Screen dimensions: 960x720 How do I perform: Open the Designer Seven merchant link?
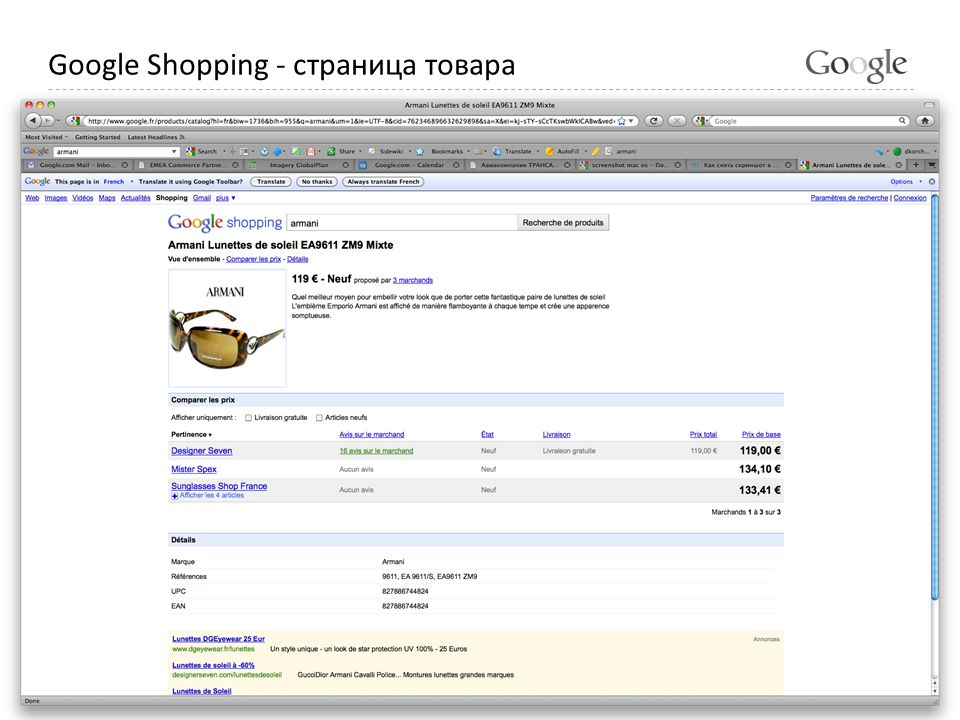(x=201, y=451)
